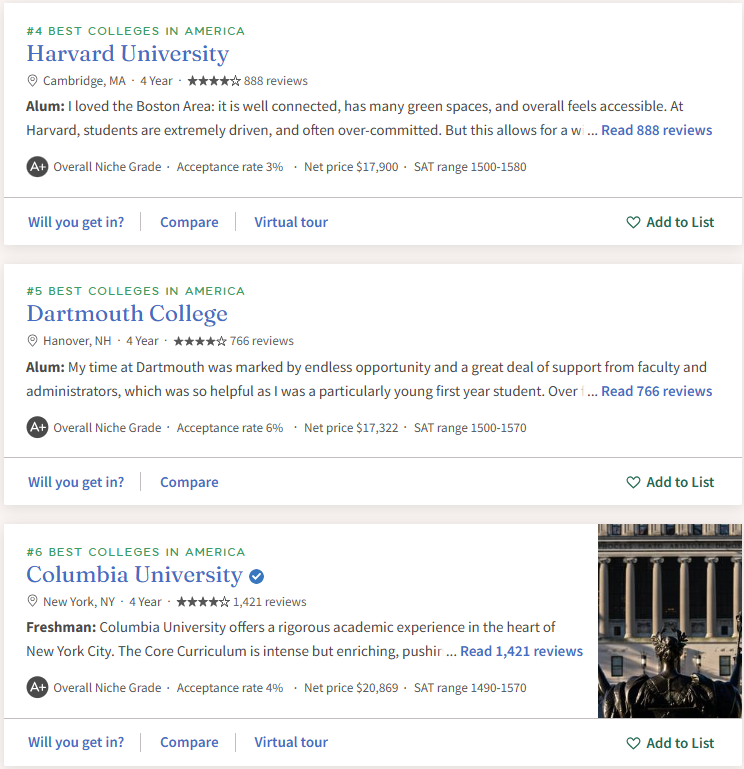
Task: Click the star rating for Columbia University
Action: point(203,602)
